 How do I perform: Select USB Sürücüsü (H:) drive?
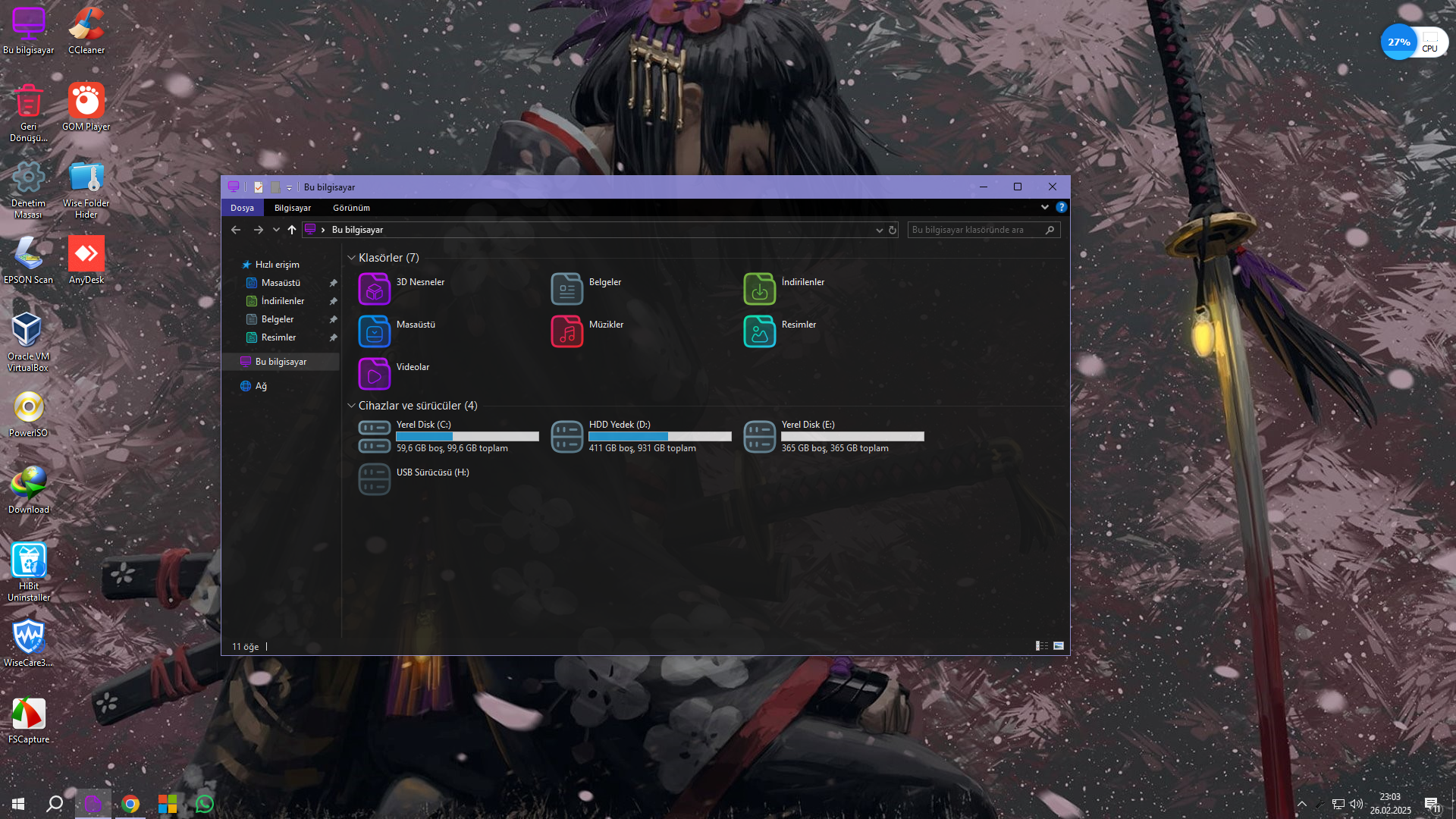coord(374,479)
